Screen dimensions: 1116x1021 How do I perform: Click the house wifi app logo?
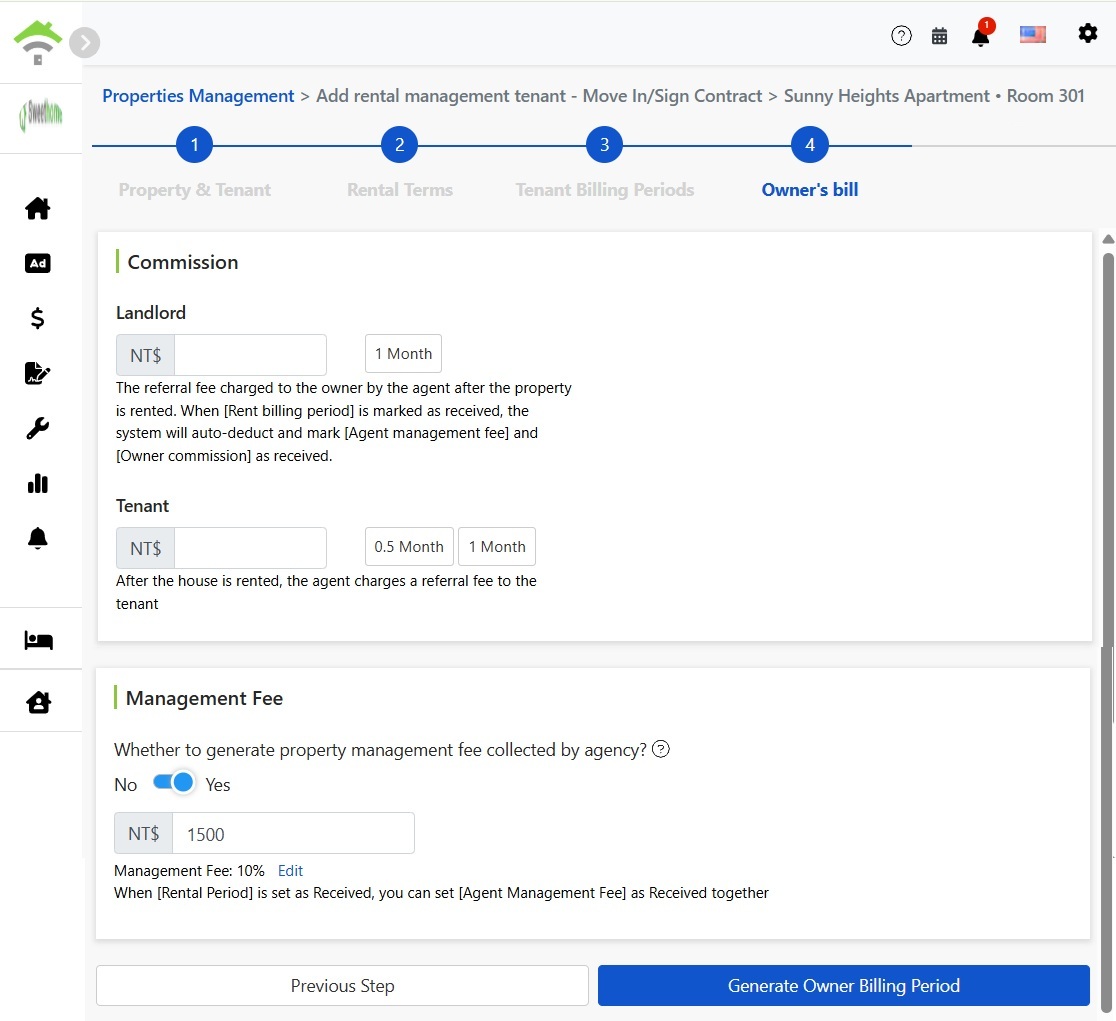38,43
